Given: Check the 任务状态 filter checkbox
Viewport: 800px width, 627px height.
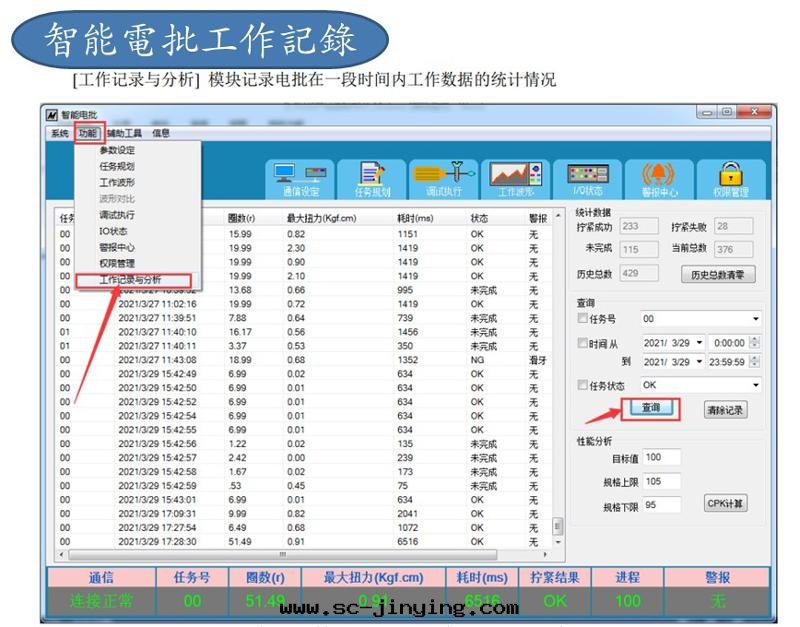Looking at the screenshot, I should point(582,385).
